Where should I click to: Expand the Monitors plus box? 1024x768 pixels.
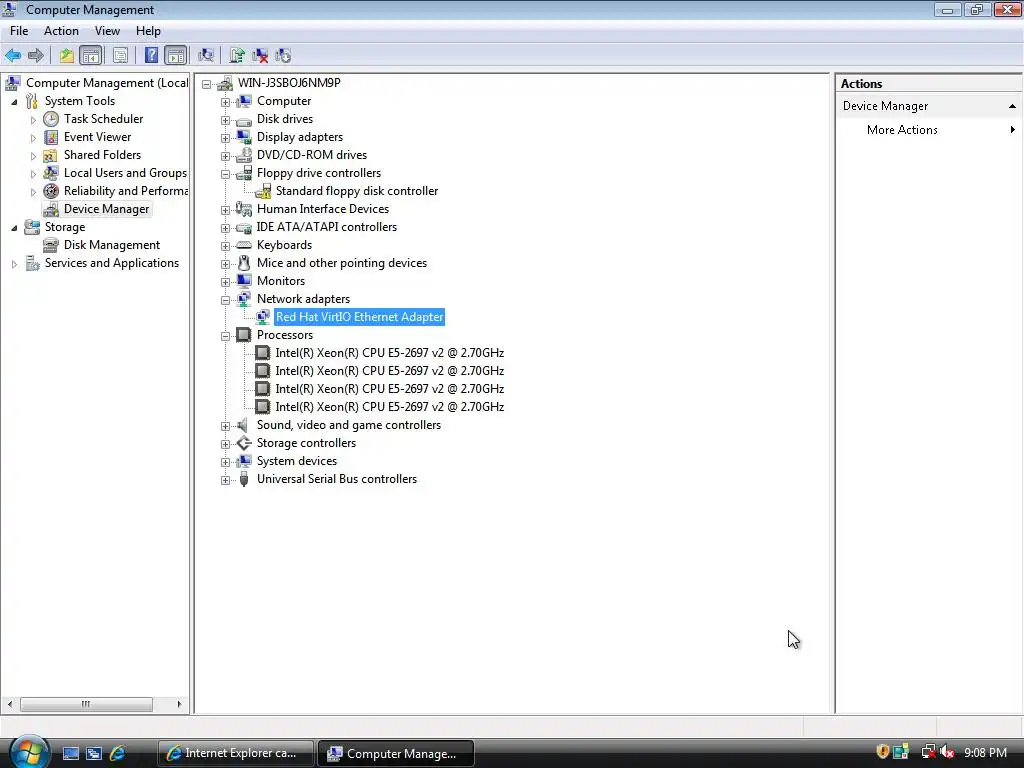pyautogui.click(x=225, y=282)
